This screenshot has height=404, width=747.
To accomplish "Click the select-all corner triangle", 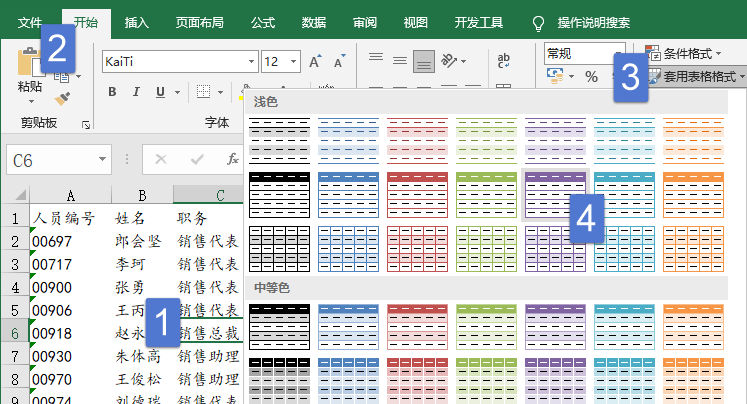I will [20, 195].
